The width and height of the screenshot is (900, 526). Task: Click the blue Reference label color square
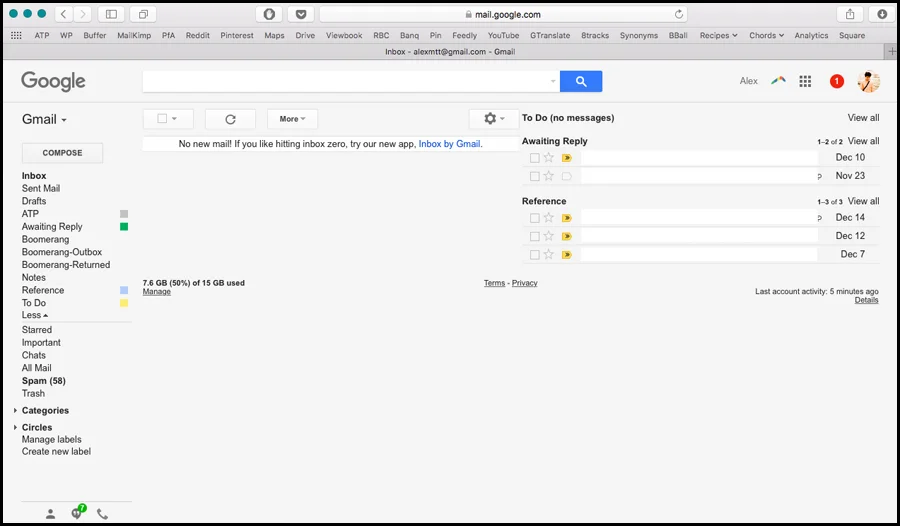click(124, 291)
